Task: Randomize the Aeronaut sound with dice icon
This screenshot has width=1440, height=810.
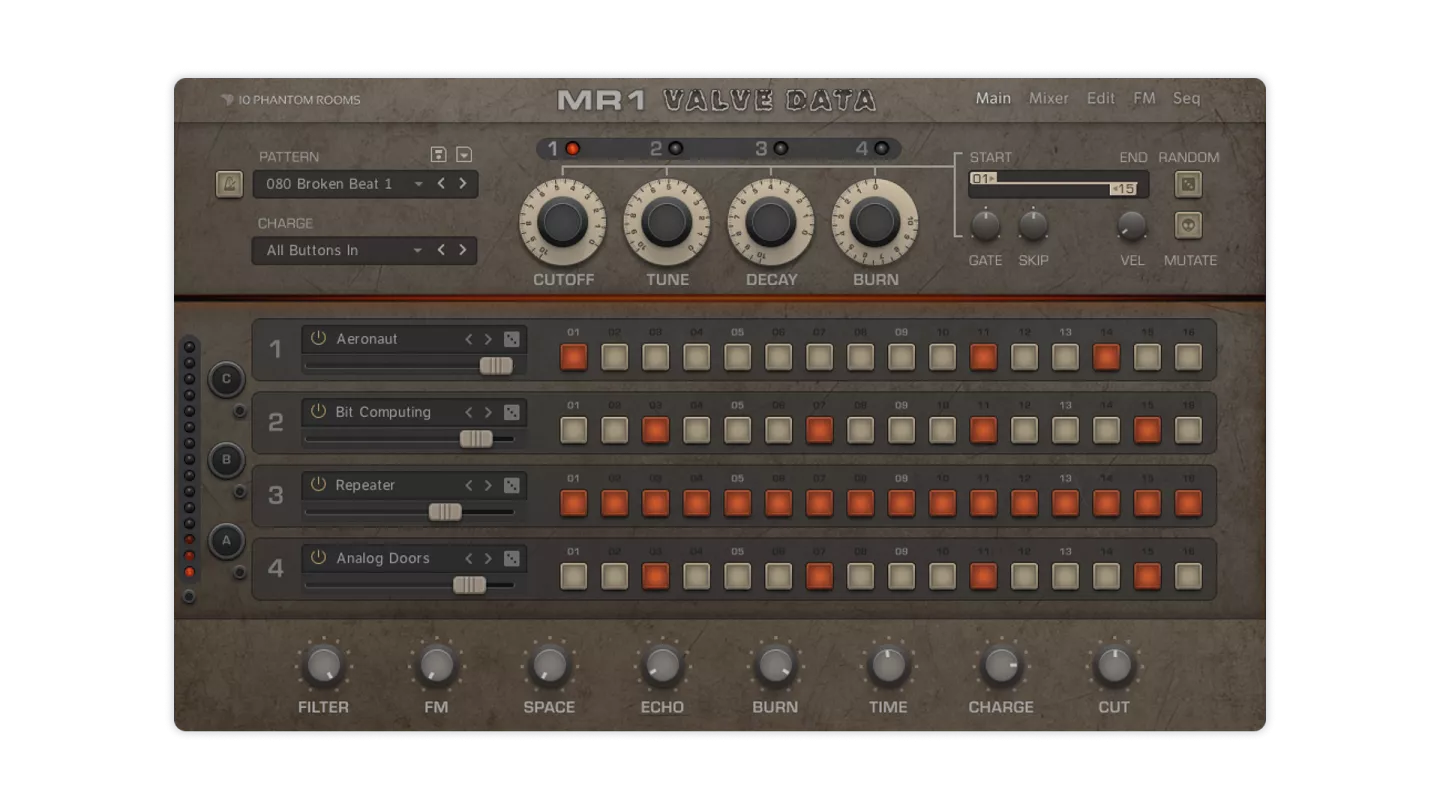Action: click(x=512, y=339)
